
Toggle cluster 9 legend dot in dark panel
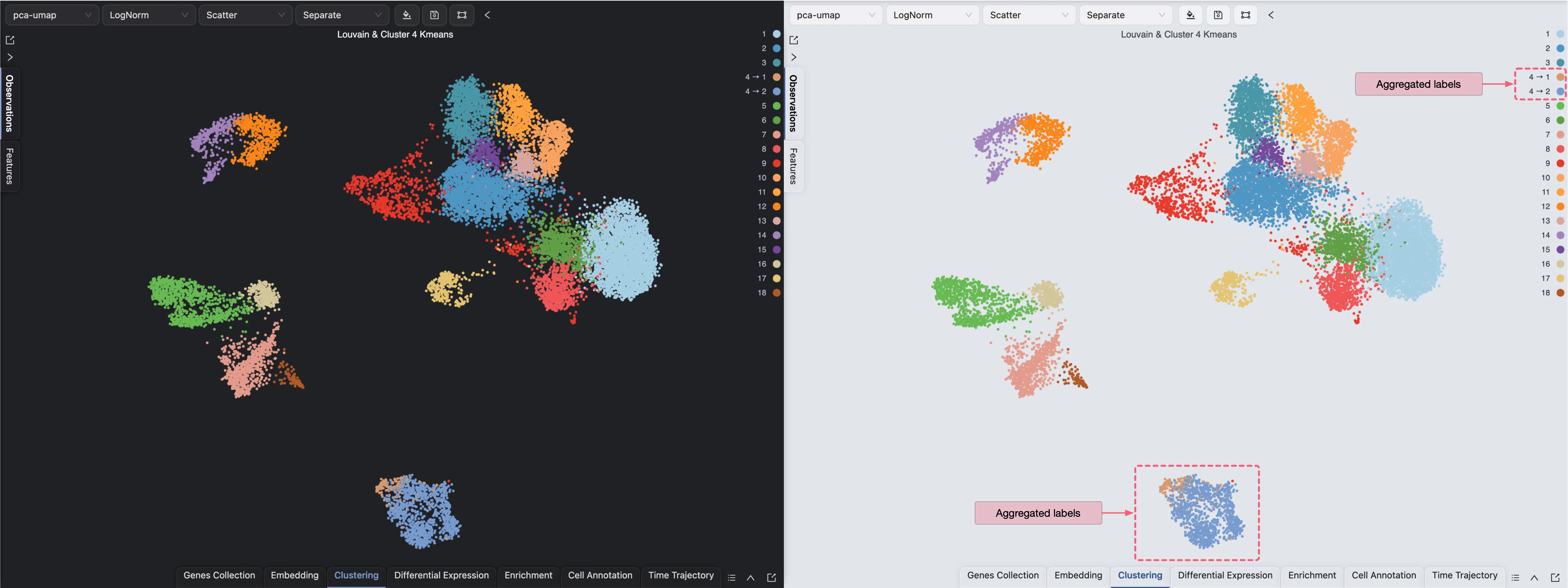[x=777, y=163]
